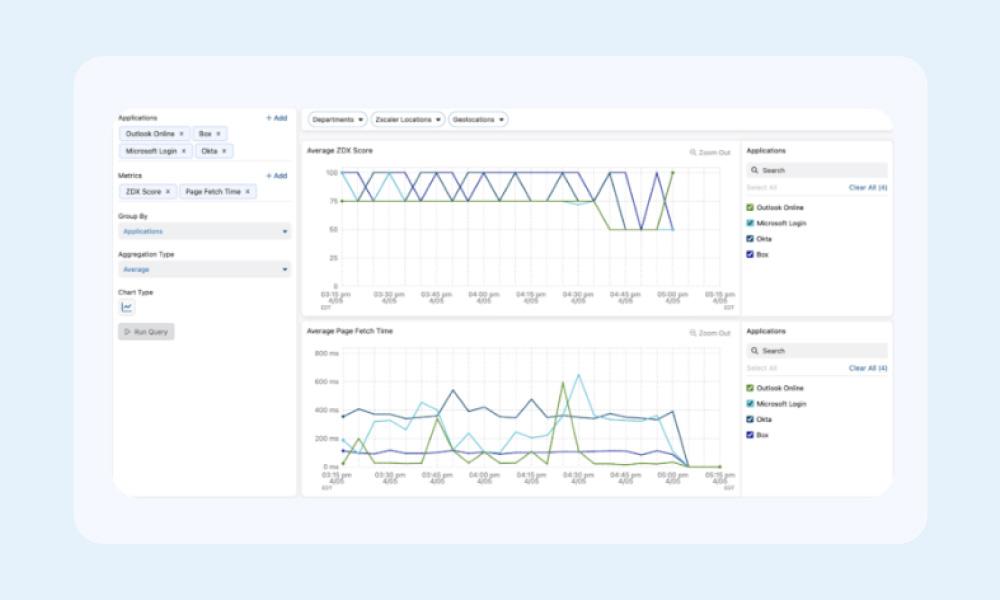Expand the Aggregation Type Average dropdown
1000x600 pixels.
(204, 269)
